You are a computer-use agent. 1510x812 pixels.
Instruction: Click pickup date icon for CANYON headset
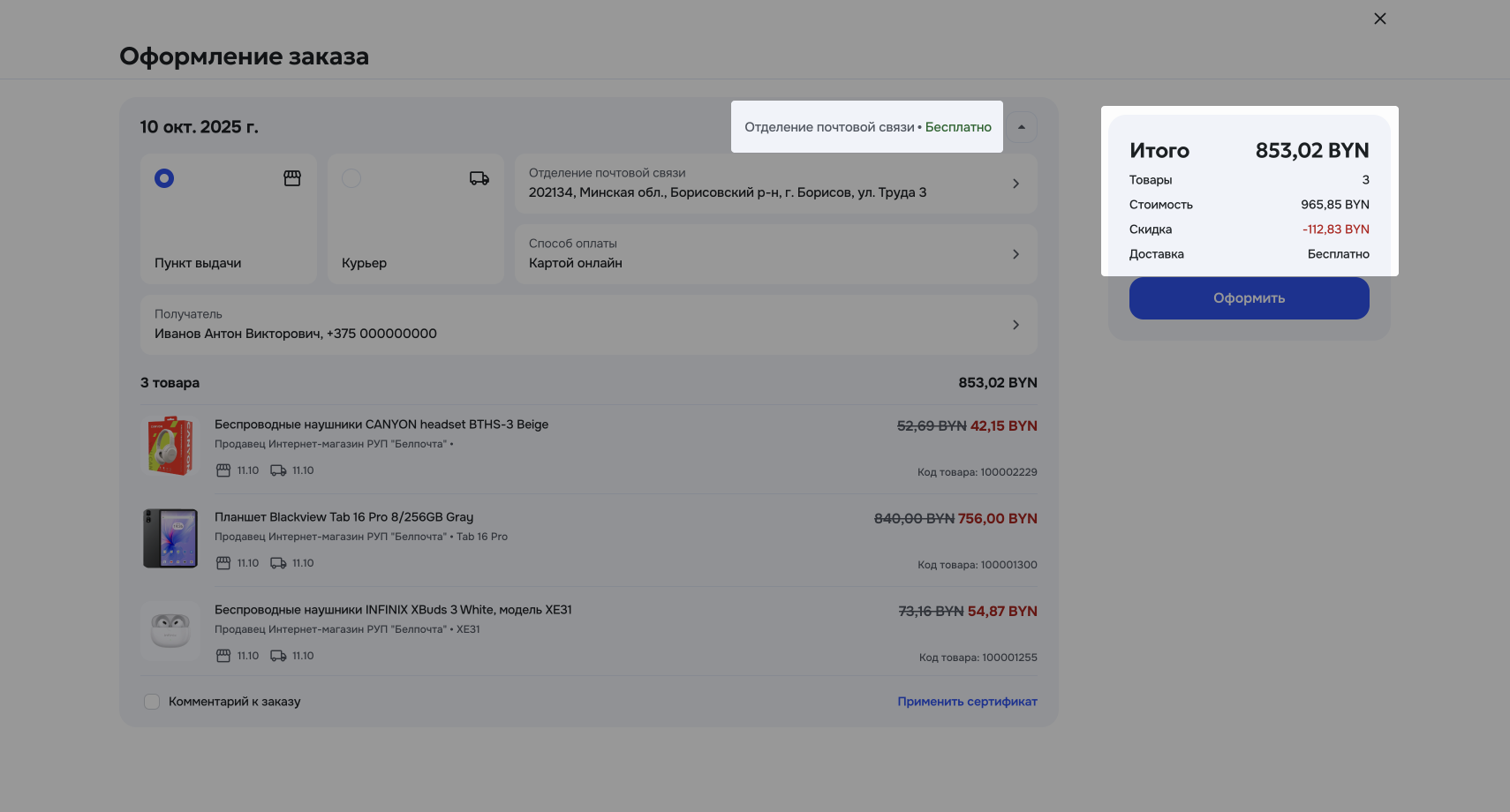(x=223, y=470)
